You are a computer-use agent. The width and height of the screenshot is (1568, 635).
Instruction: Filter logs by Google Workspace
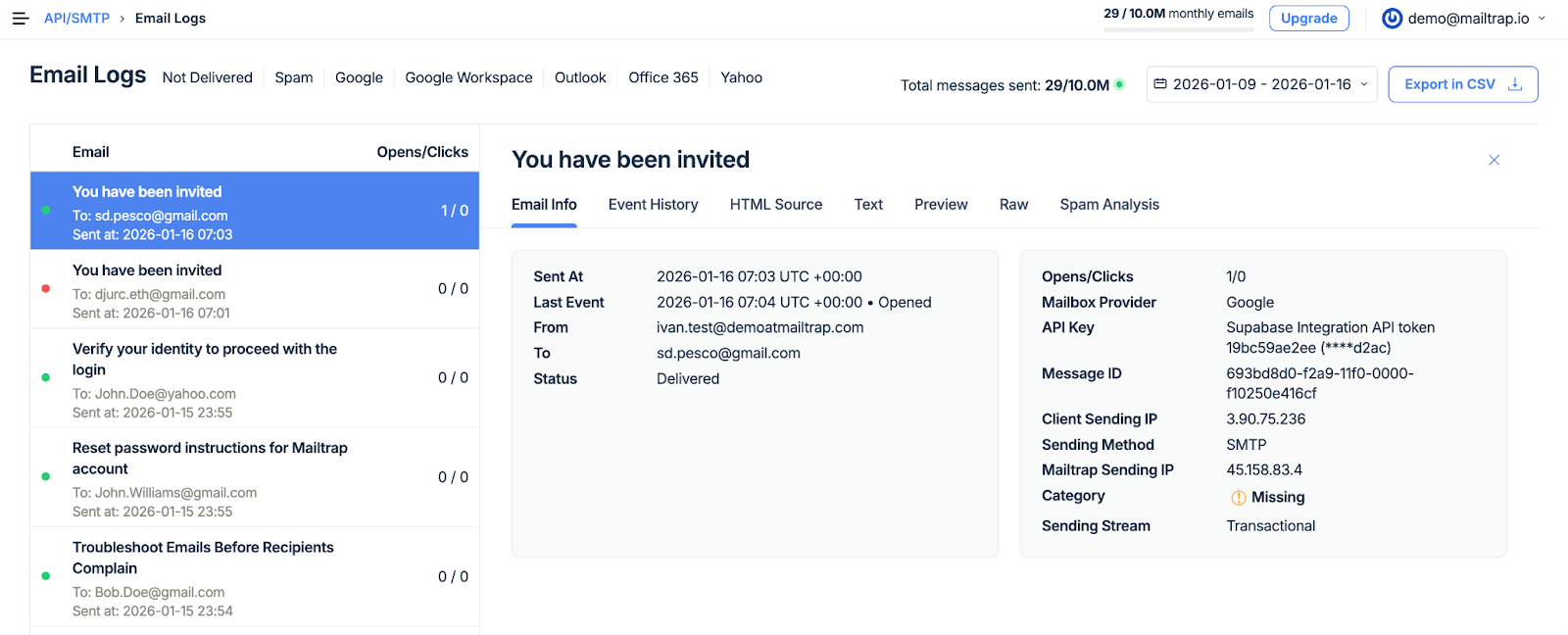tap(468, 77)
